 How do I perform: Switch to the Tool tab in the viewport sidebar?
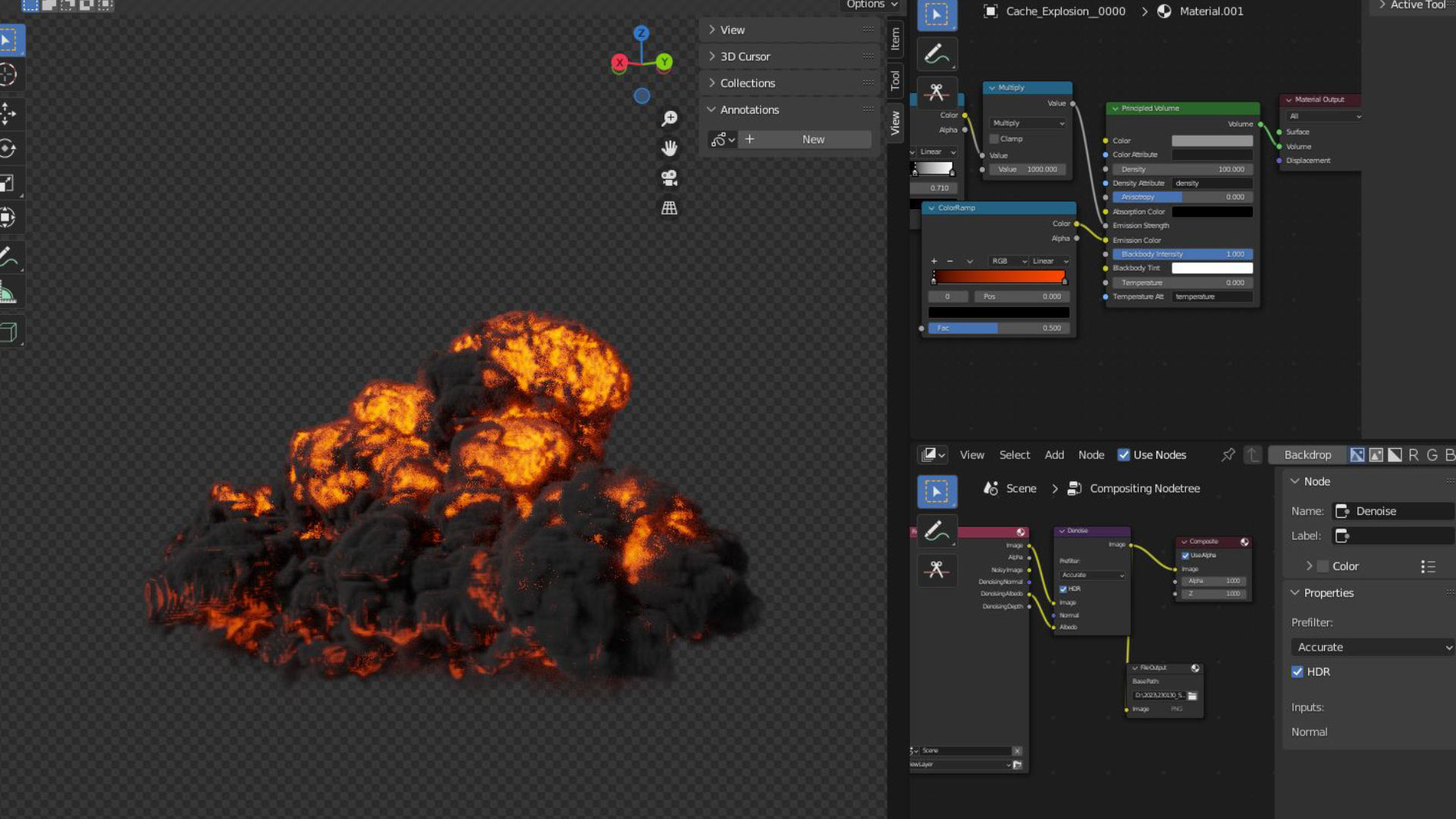[895, 80]
